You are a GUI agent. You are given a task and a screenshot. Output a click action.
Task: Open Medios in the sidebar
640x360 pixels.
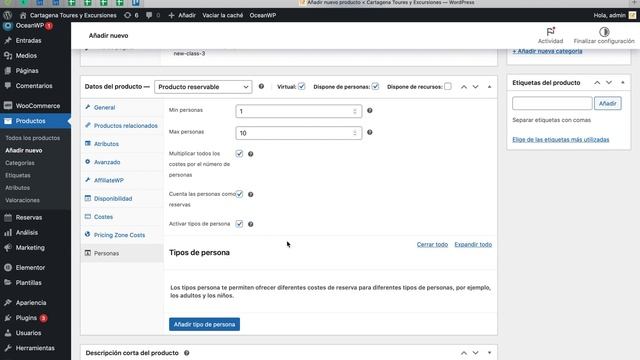tap(26, 56)
